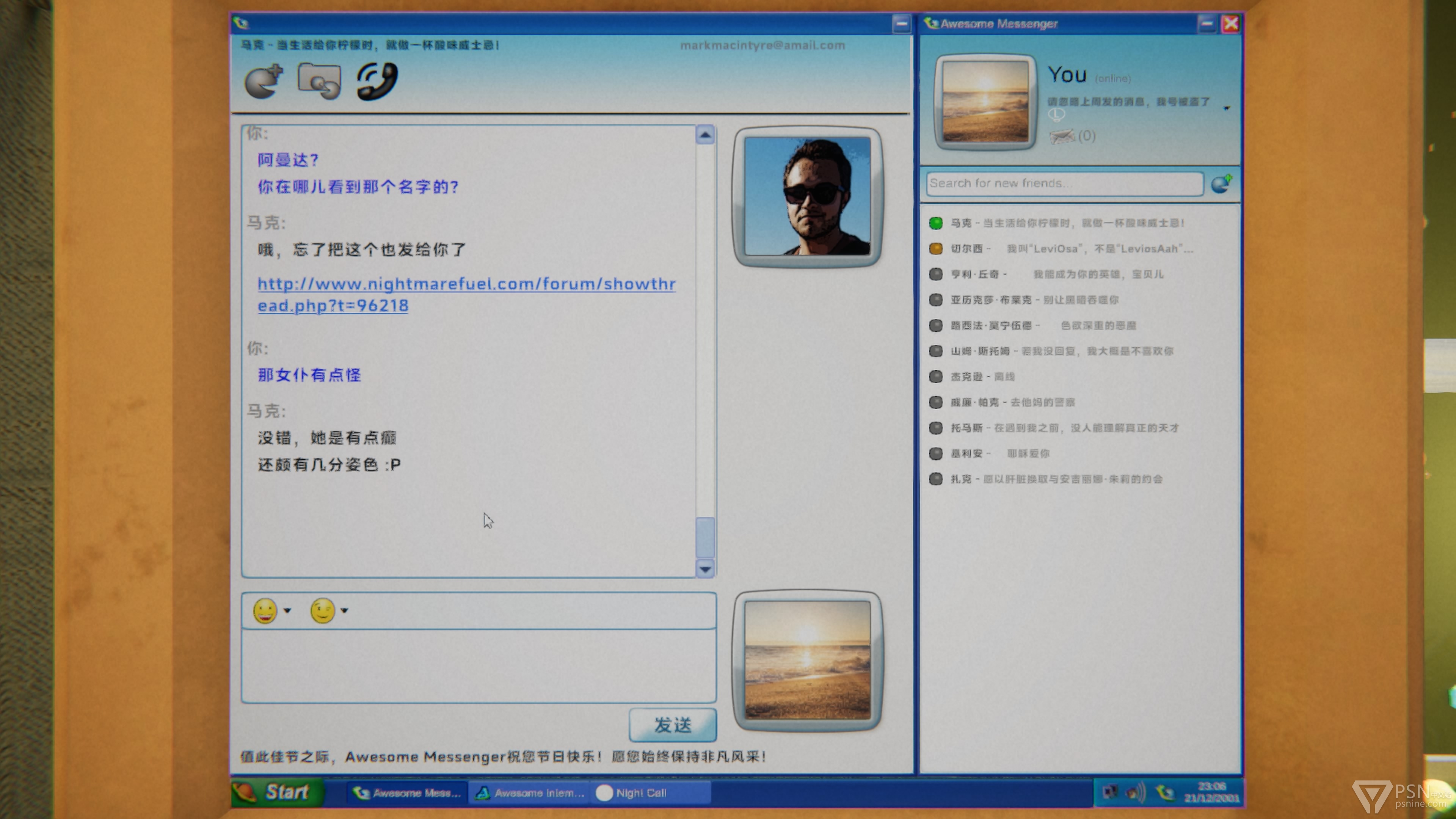This screenshot has height=819, width=1456.
Task: Select contact 杰克逊 - 离线
Action: pos(972,377)
